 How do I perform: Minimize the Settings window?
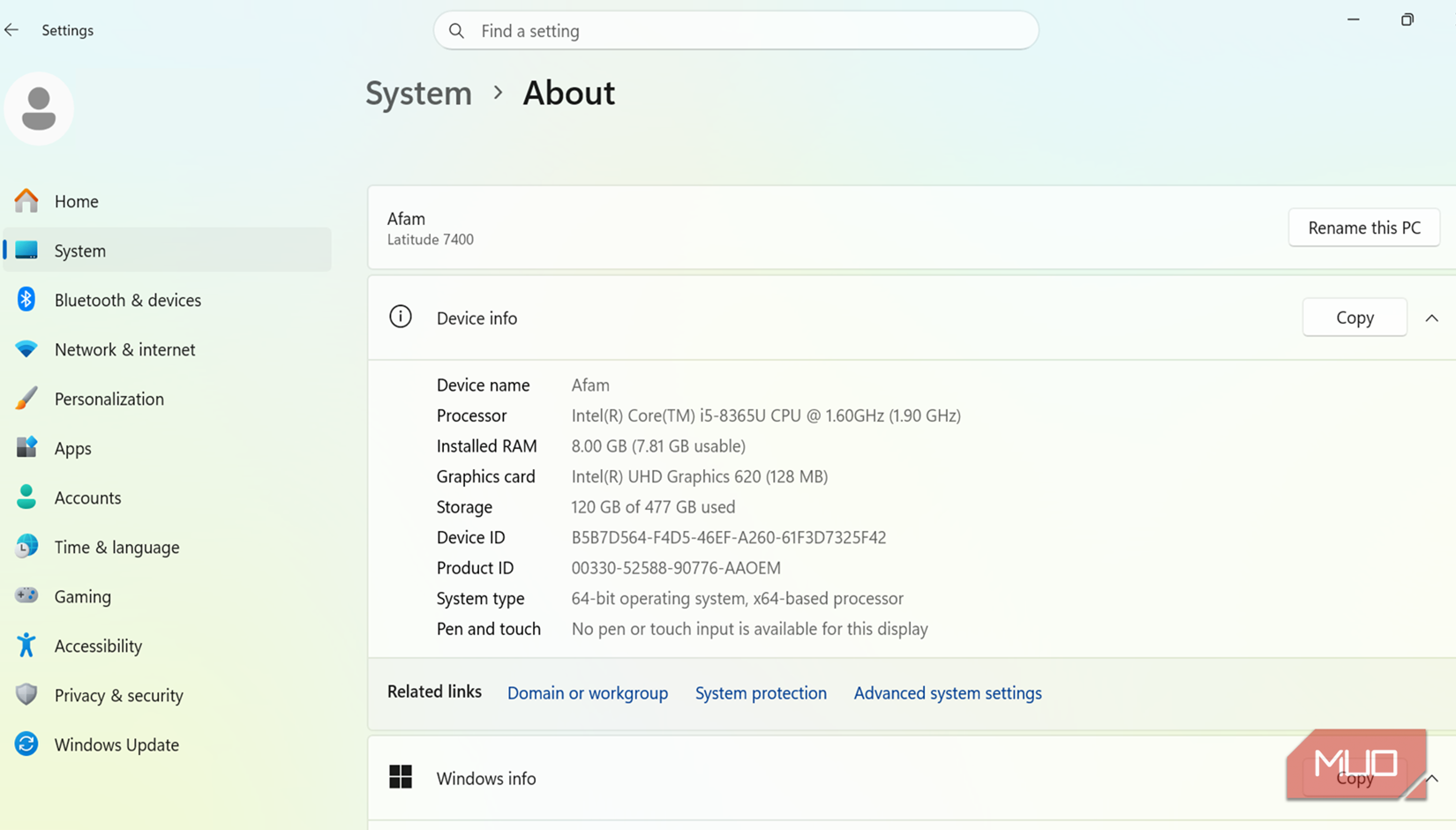[x=1353, y=19]
